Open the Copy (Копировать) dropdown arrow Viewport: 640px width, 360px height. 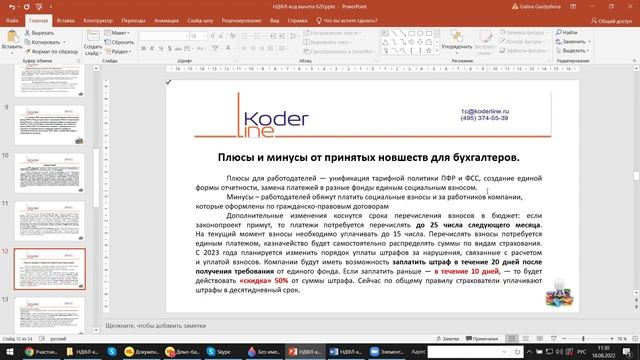click(64, 42)
